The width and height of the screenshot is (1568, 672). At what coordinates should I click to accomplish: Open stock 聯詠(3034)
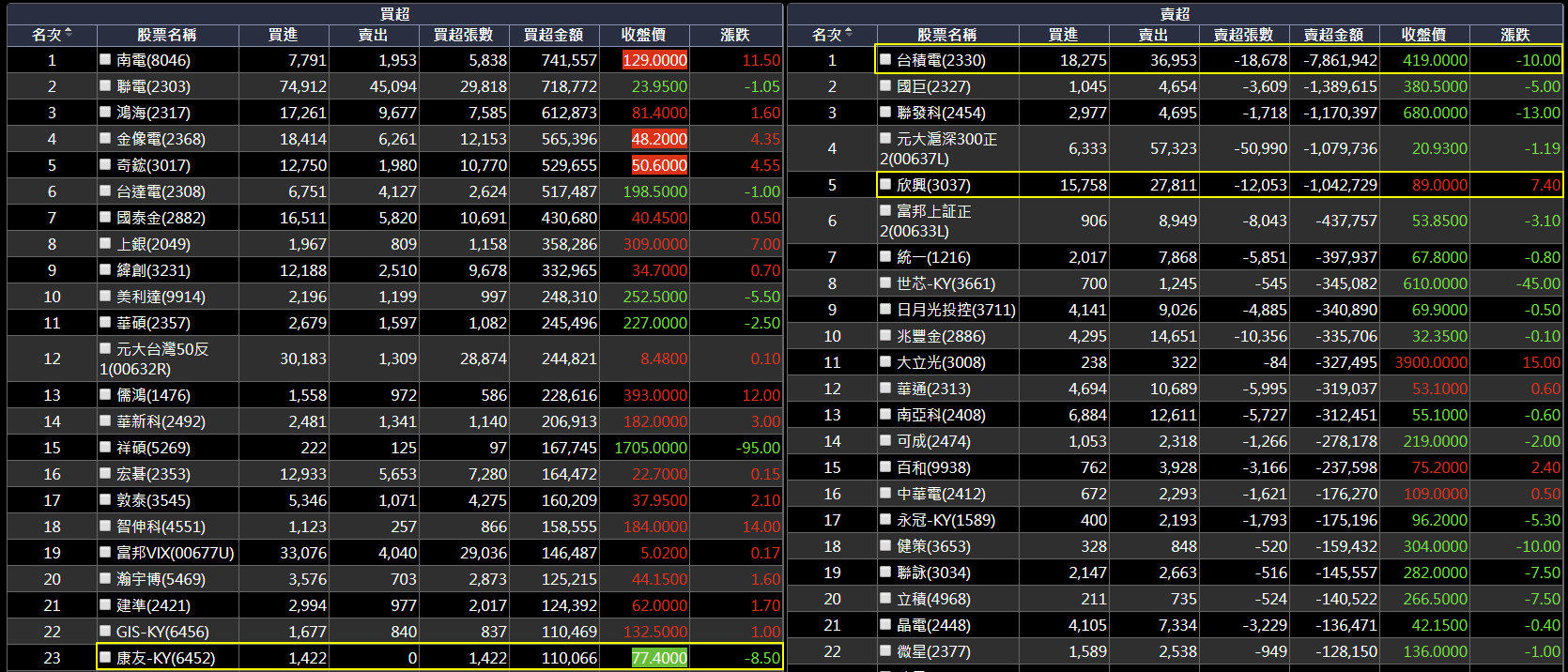[933, 573]
